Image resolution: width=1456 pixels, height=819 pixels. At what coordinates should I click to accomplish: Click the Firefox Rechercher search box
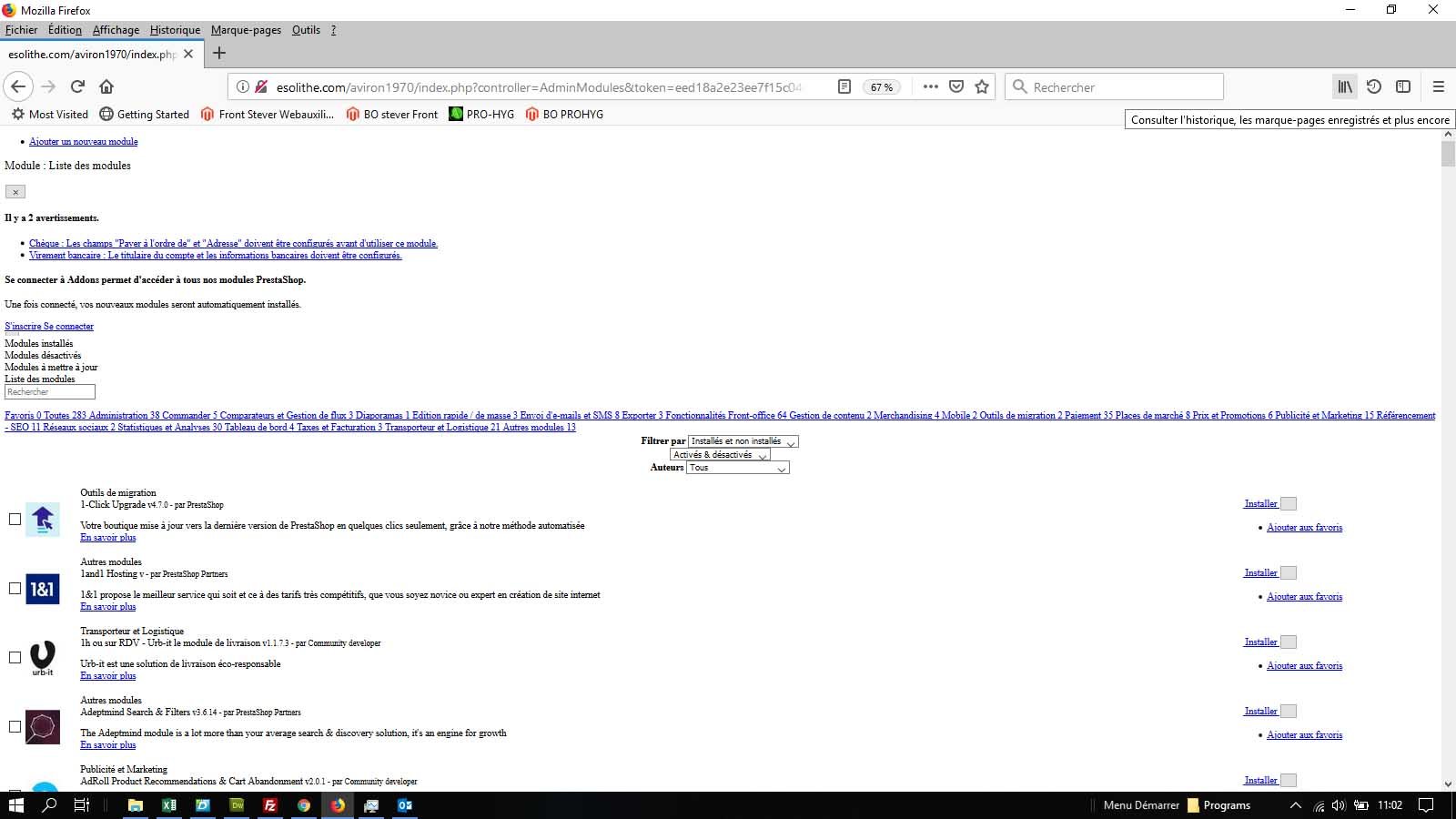pyautogui.click(x=1115, y=87)
